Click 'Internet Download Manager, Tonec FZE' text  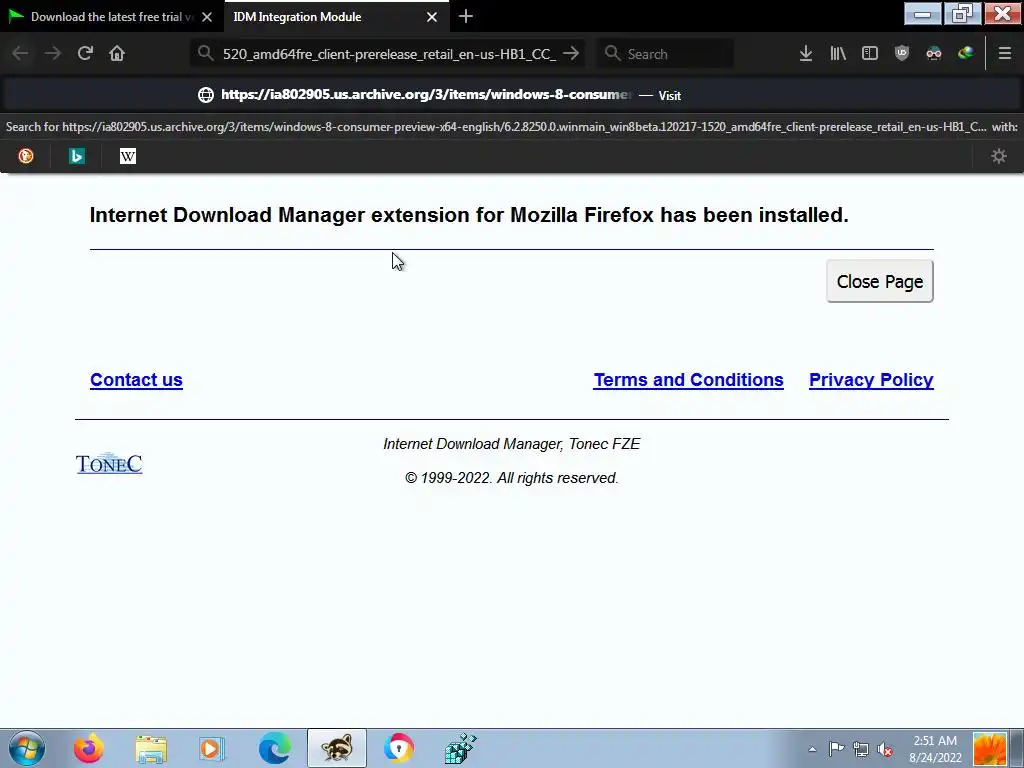(511, 444)
